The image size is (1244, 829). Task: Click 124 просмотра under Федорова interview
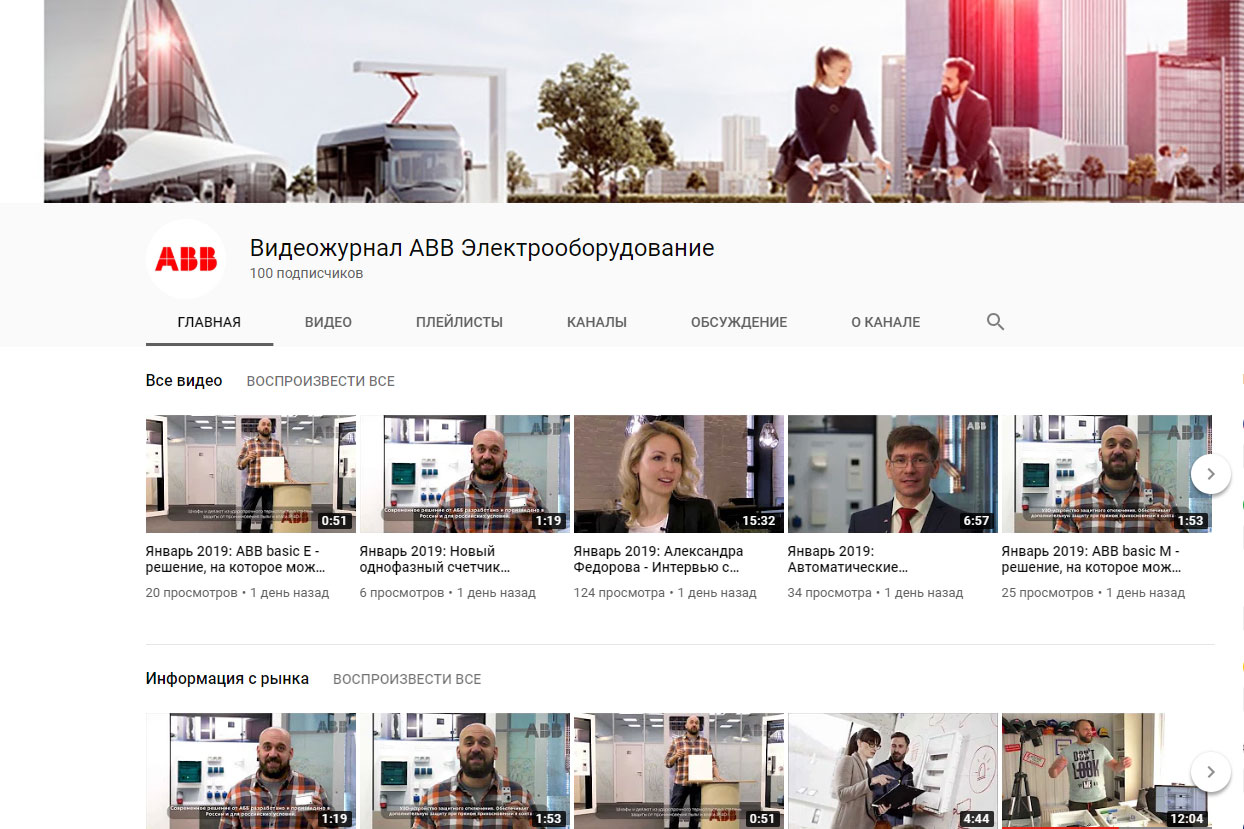619,593
